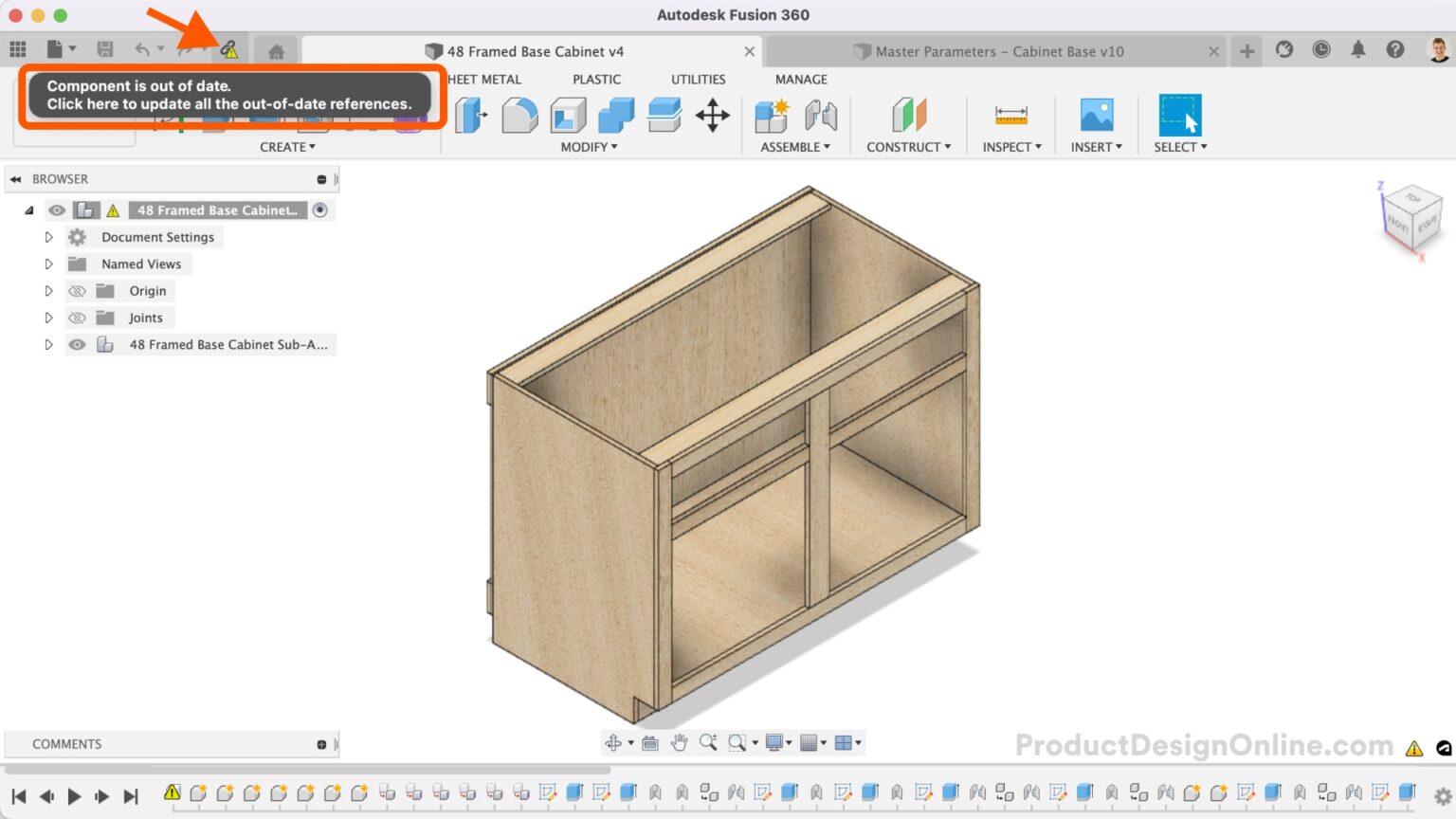1456x819 pixels.
Task: Expand the Named Views folder
Action: tap(48, 264)
